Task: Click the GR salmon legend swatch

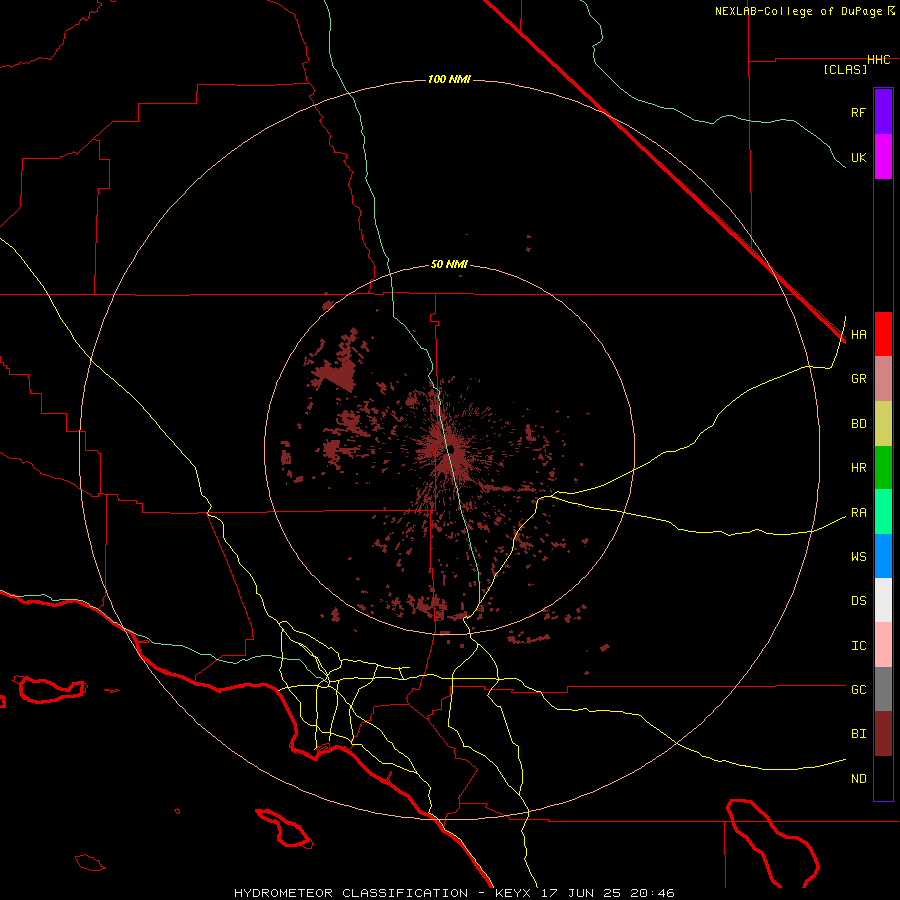Action: point(883,379)
